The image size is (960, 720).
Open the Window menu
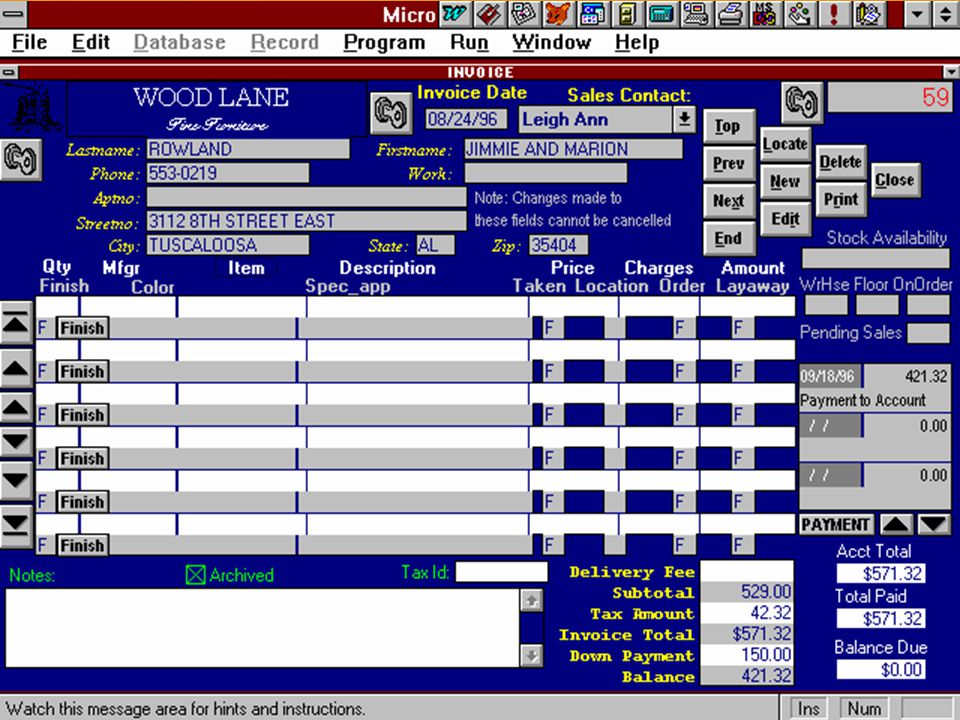click(552, 42)
